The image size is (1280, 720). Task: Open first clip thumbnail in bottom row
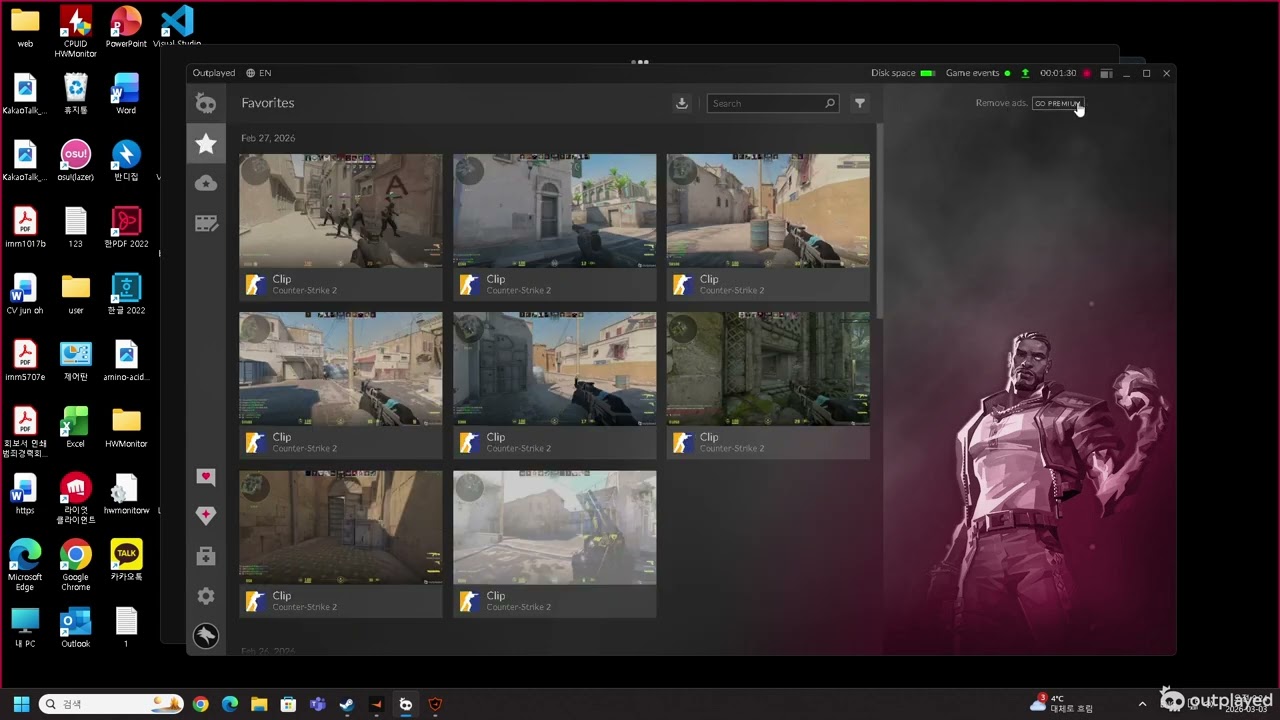(340, 527)
